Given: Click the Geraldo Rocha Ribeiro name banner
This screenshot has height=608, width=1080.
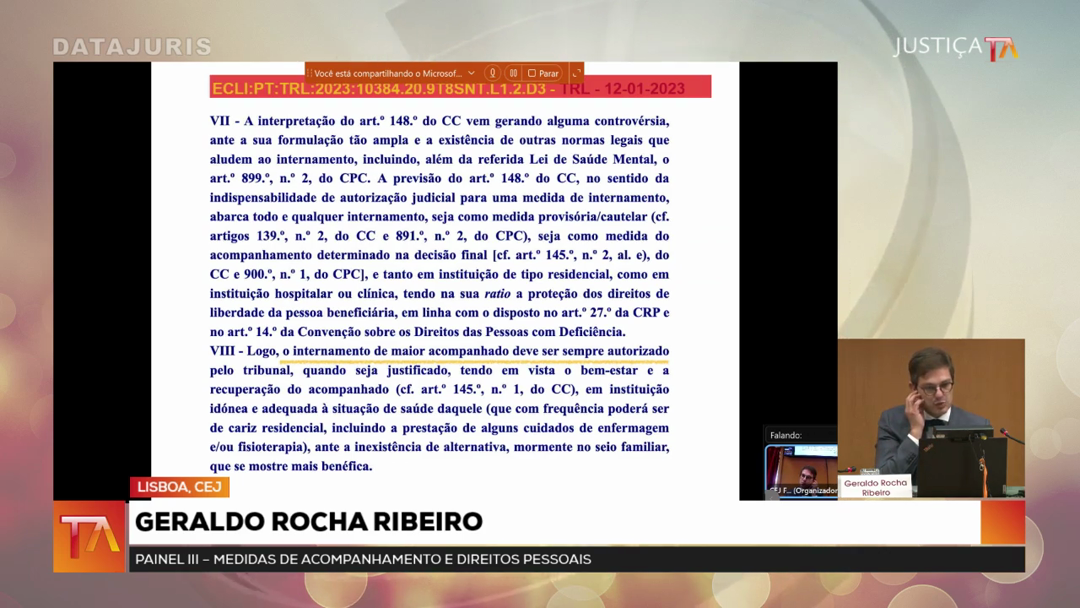Looking at the screenshot, I should tap(308, 522).
